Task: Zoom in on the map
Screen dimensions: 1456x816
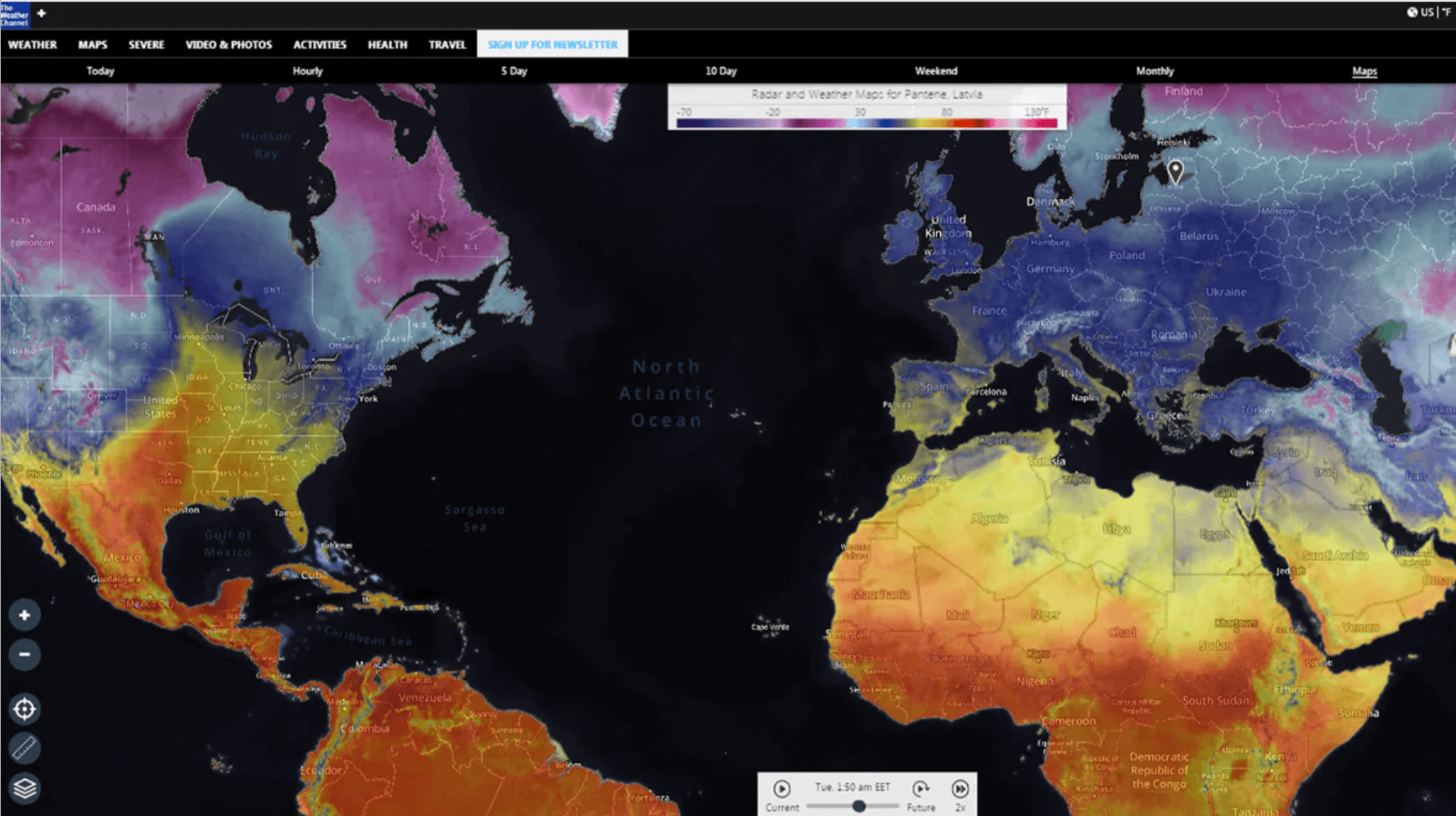Action: pos(25,615)
